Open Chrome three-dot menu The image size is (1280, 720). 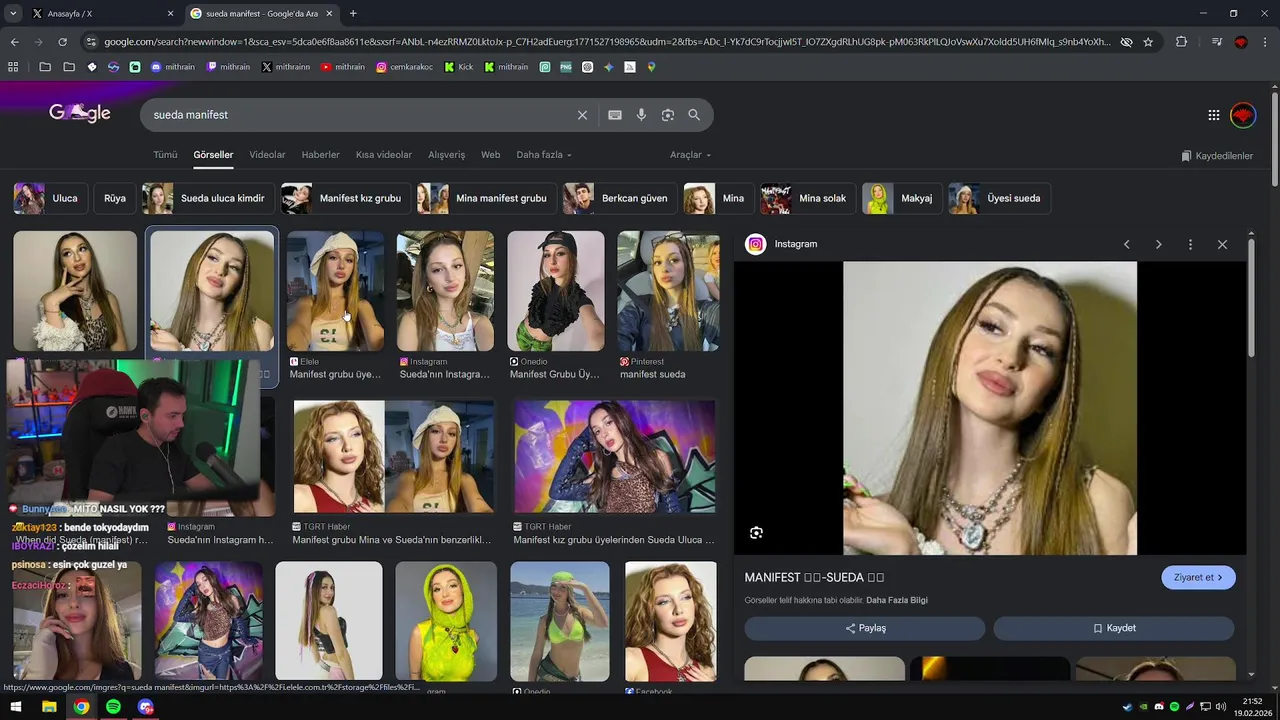coord(1265,42)
